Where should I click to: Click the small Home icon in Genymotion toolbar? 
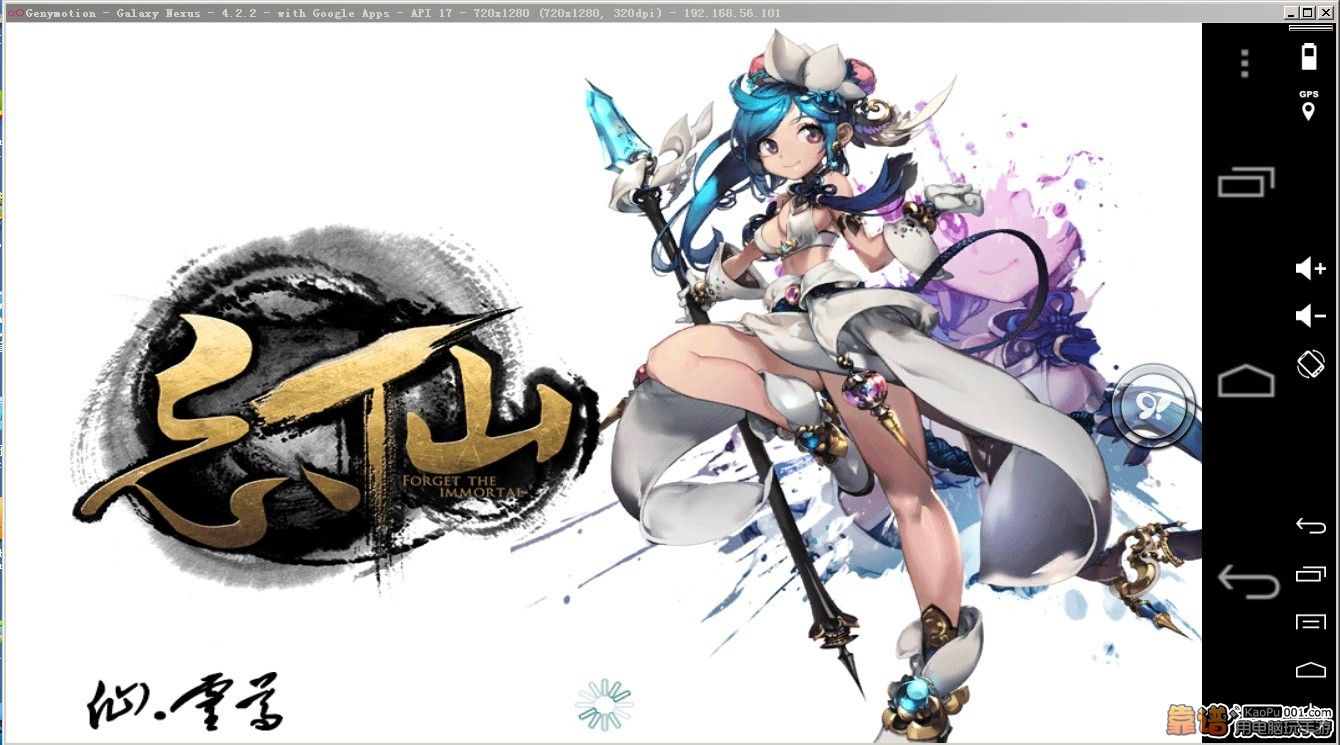click(x=1310, y=670)
